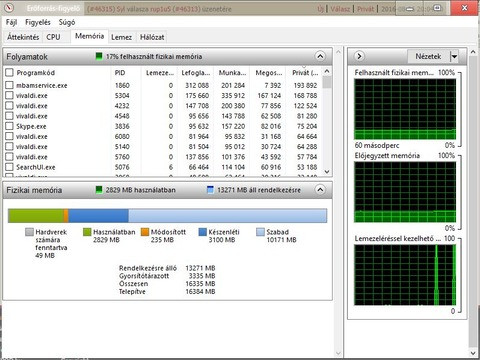Viewport: 480px width, 360px height.
Task: Switch to the CPU tab
Action: [x=53, y=37]
